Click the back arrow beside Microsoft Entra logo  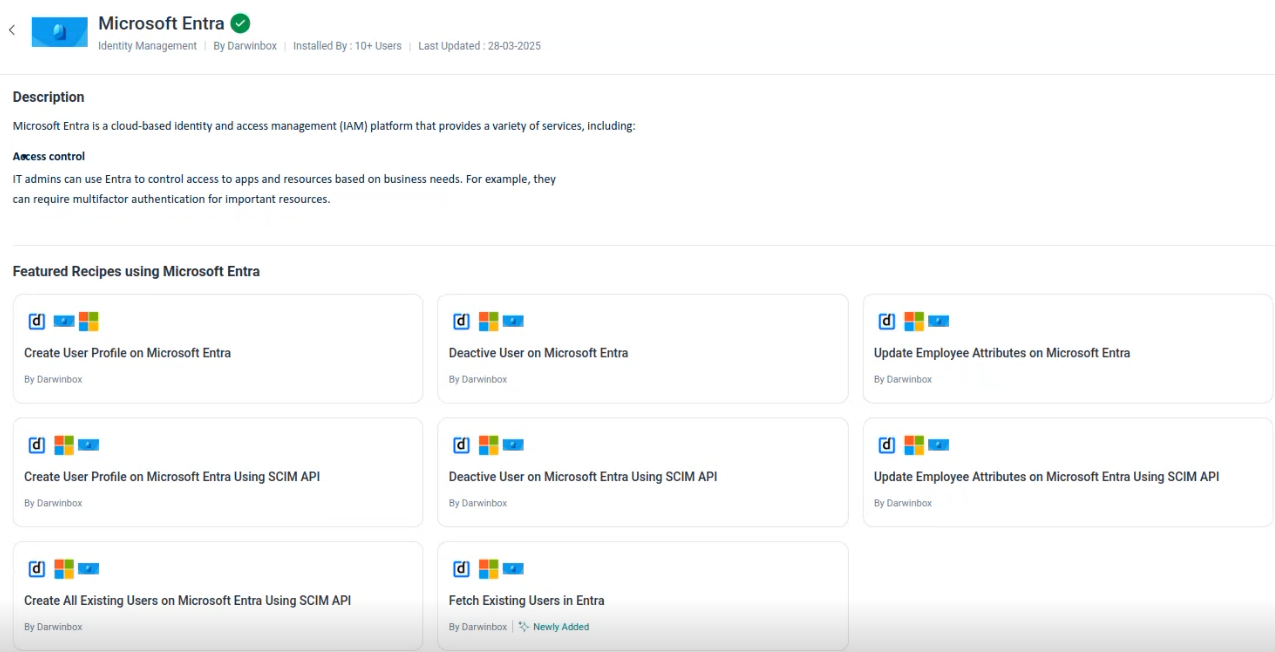pyautogui.click(x=12, y=30)
